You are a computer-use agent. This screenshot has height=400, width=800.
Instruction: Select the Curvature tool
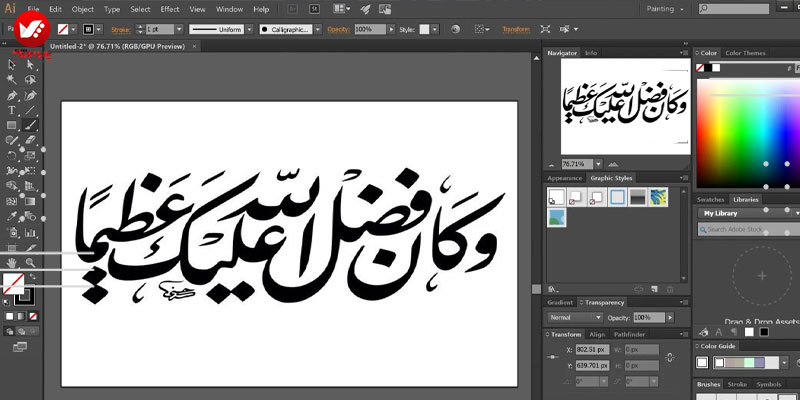tap(30, 95)
